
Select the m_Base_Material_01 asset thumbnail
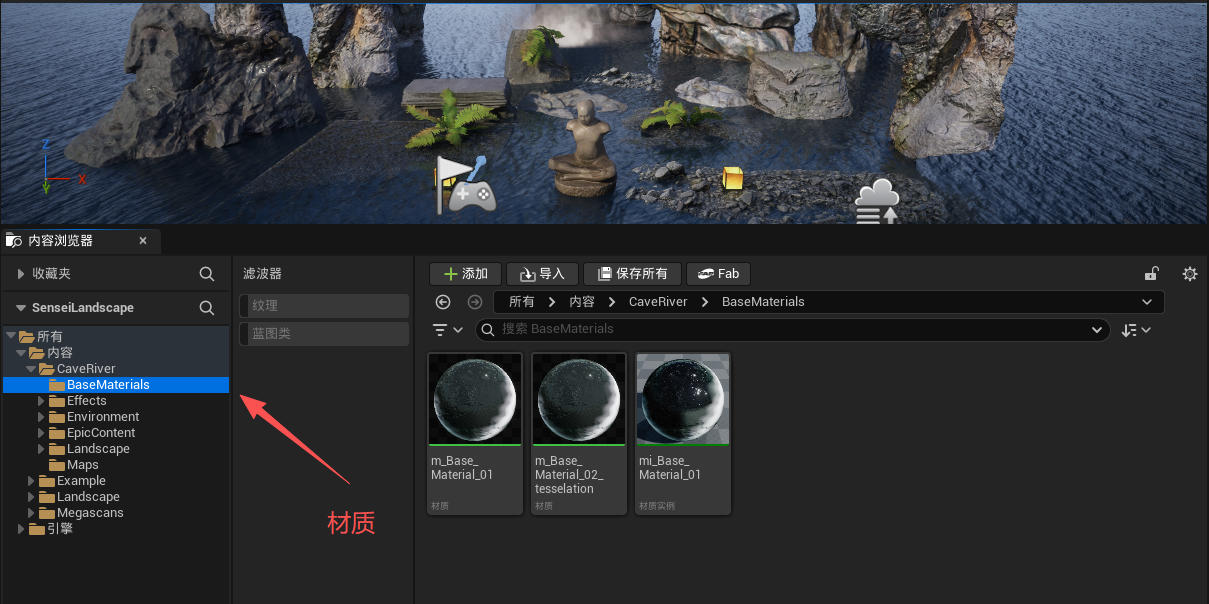[x=475, y=400]
